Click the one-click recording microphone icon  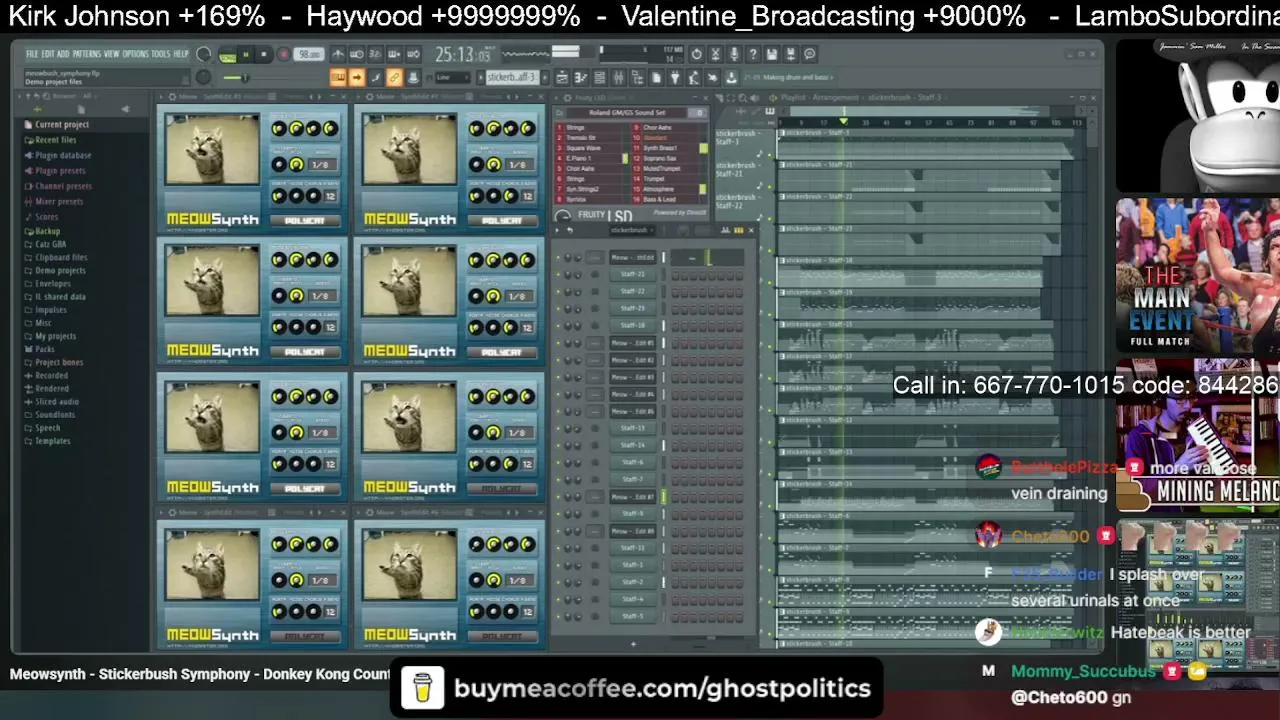click(x=734, y=54)
